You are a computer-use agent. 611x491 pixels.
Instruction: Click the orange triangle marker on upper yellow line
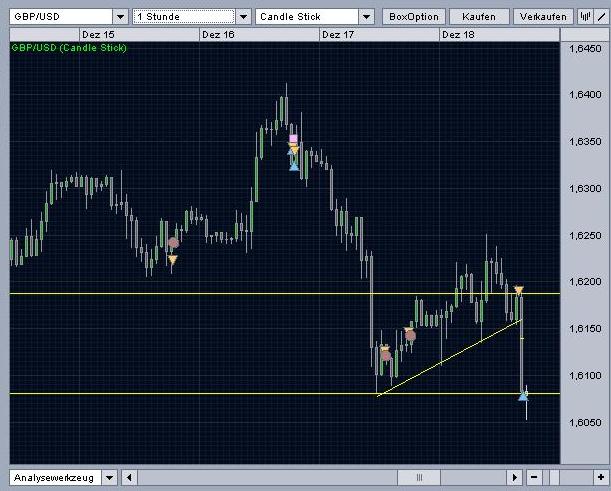pyautogui.click(x=519, y=290)
